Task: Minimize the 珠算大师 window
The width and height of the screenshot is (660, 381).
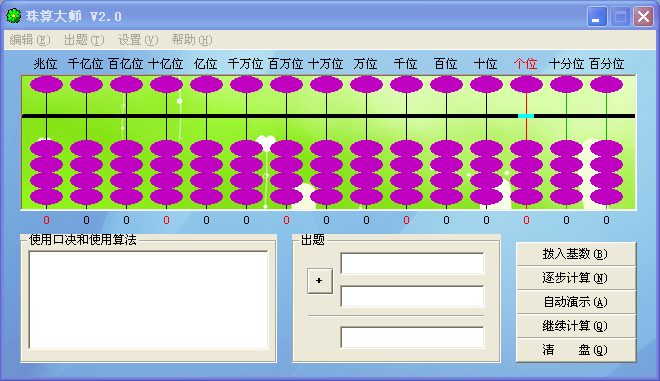Action: 597,17
